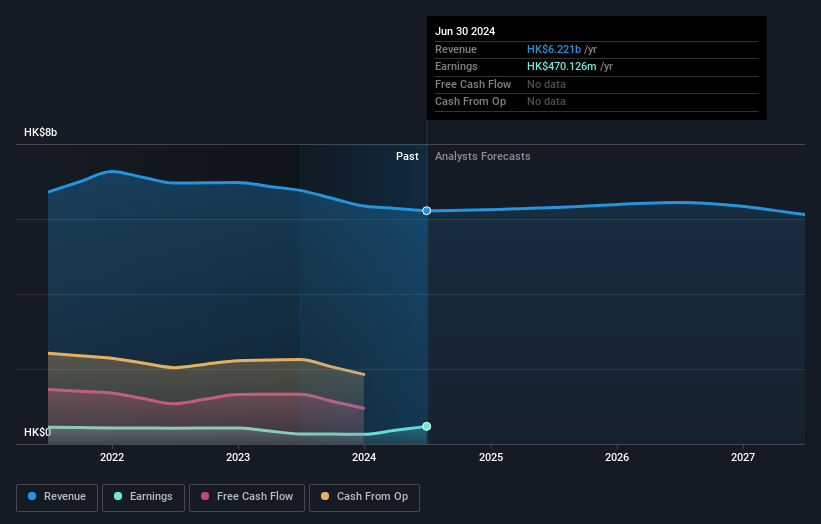Image resolution: width=821 pixels, height=524 pixels.
Task: Click the 2024 x-axis label
Action: [x=364, y=457]
